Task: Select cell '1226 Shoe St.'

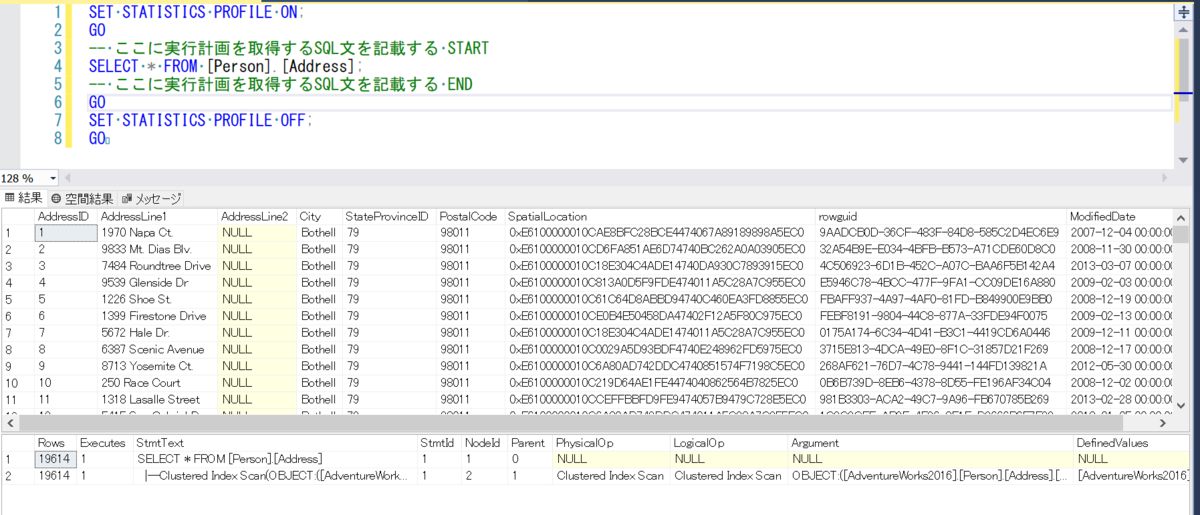Action: point(157,299)
